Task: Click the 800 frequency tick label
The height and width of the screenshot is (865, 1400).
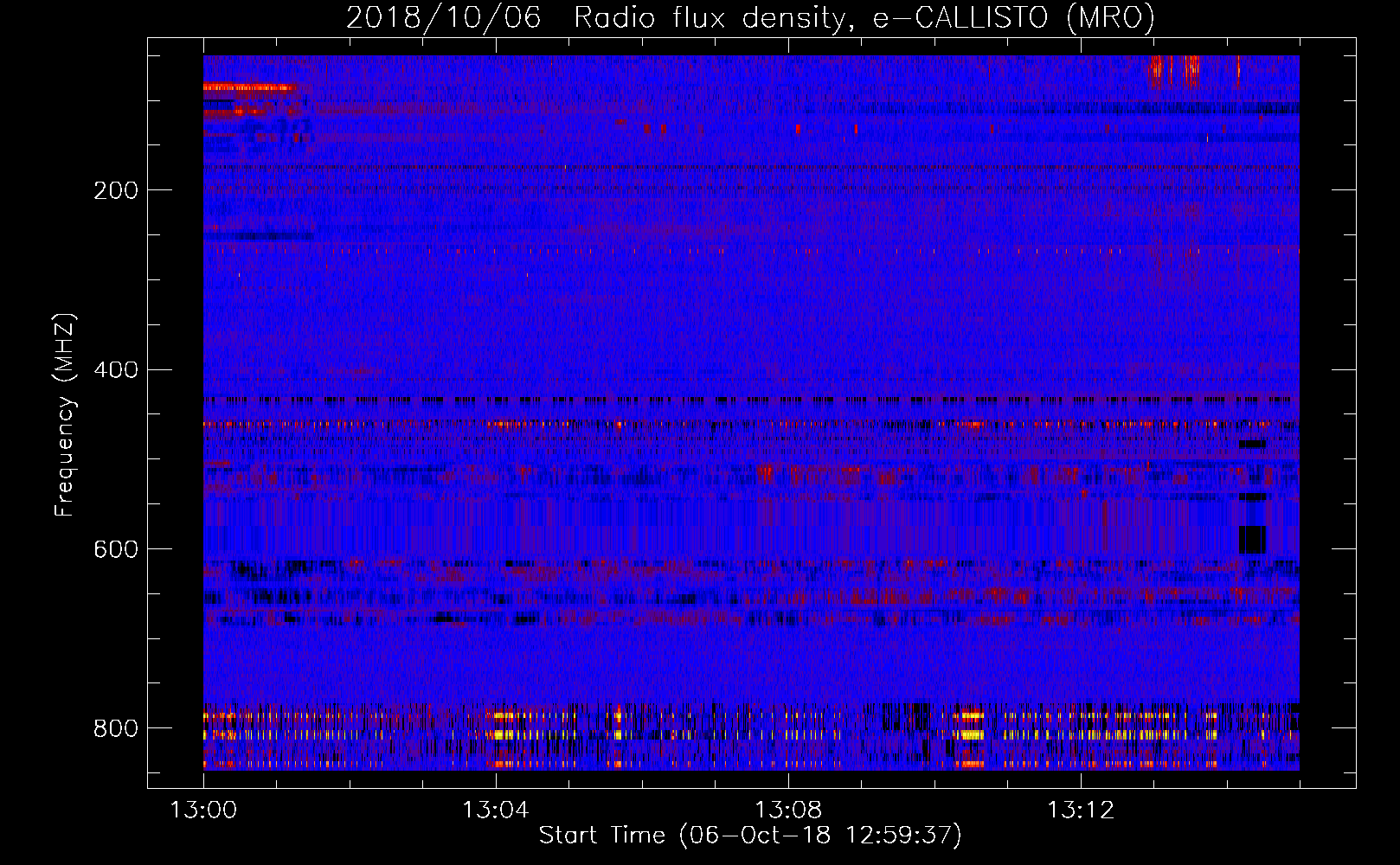Action: [x=116, y=728]
